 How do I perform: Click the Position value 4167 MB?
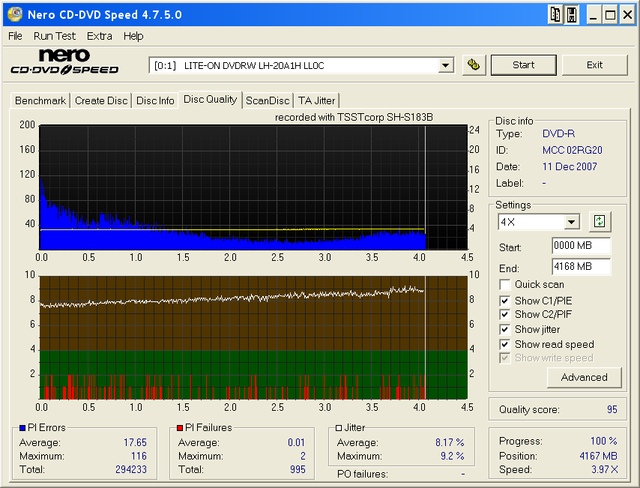[x=598, y=456]
